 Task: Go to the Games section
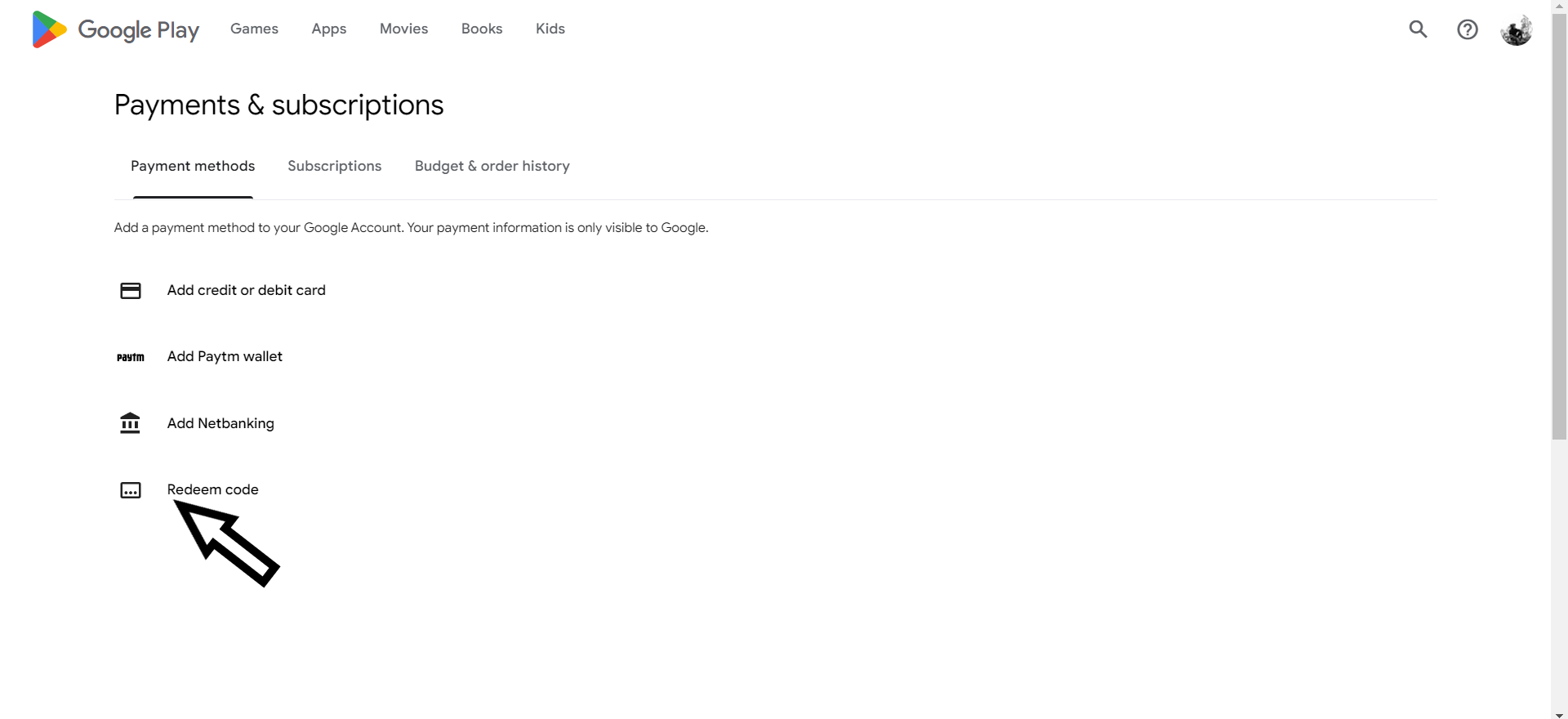[x=254, y=29]
